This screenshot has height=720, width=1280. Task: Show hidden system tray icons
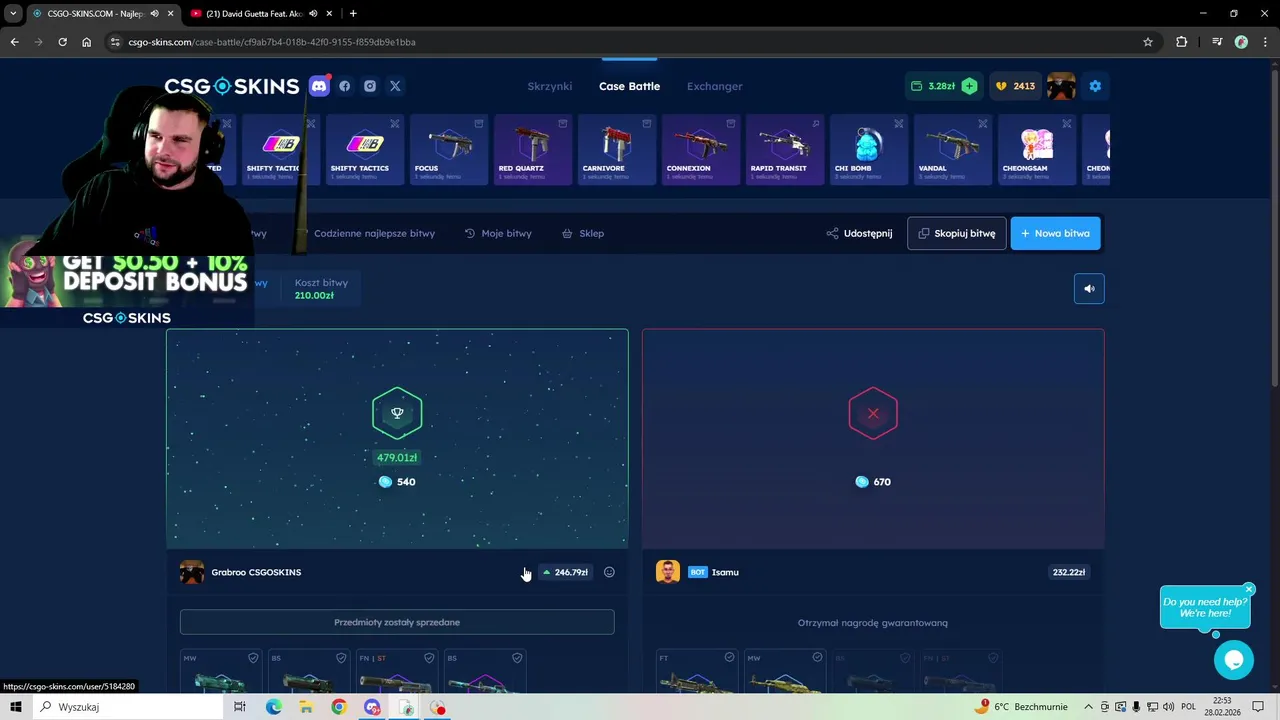tap(1089, 707)
